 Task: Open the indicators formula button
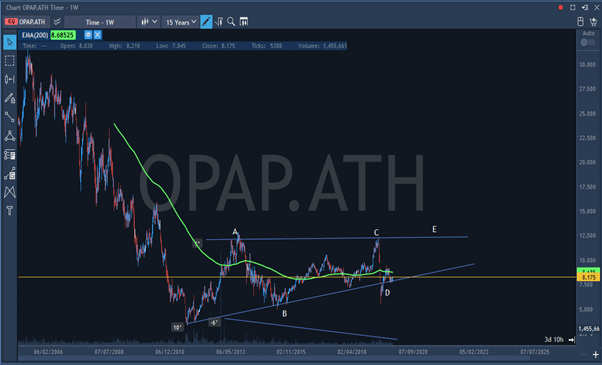[219, 22]
